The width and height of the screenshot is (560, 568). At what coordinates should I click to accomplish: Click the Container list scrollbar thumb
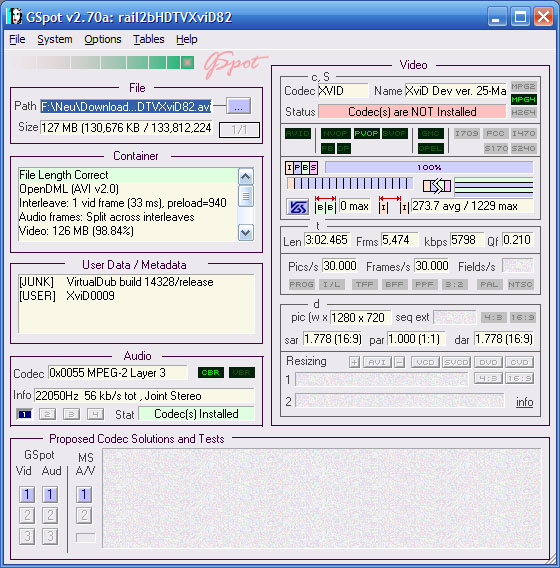pyautogui.click(x=246, y=196)
